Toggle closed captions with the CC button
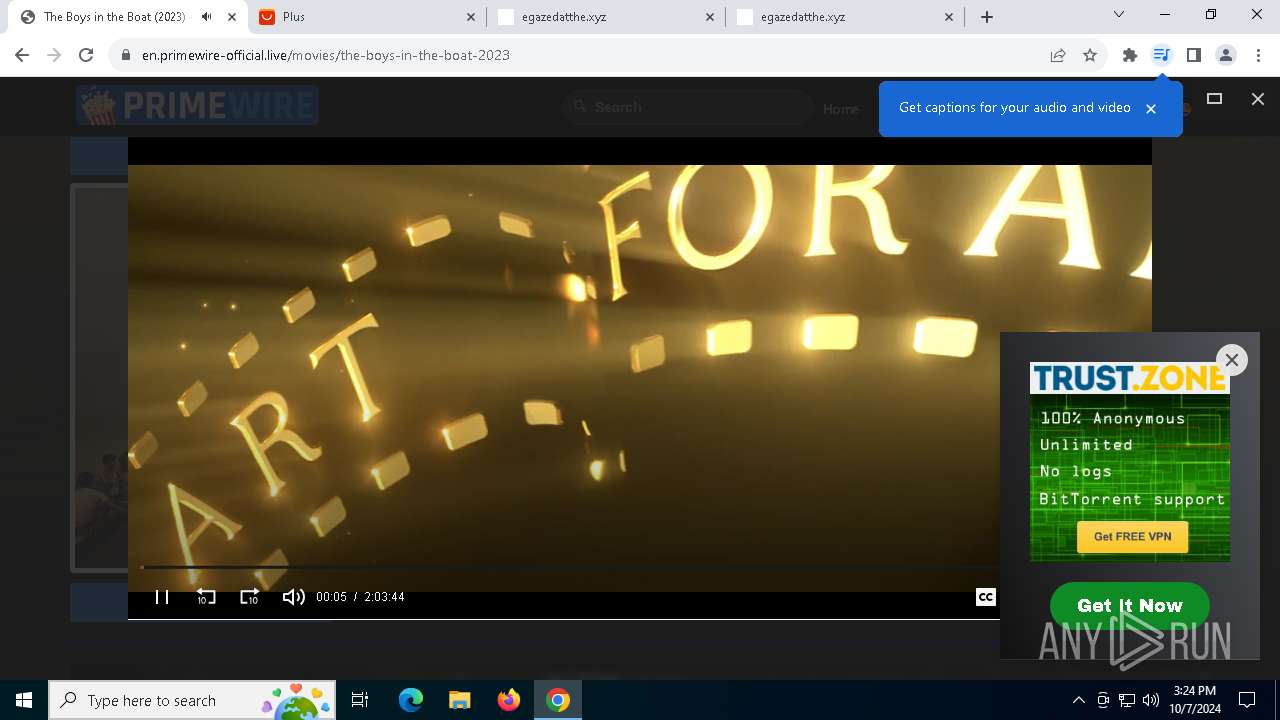This screenshot has width=1280, height=720. (x=985, y=597)
